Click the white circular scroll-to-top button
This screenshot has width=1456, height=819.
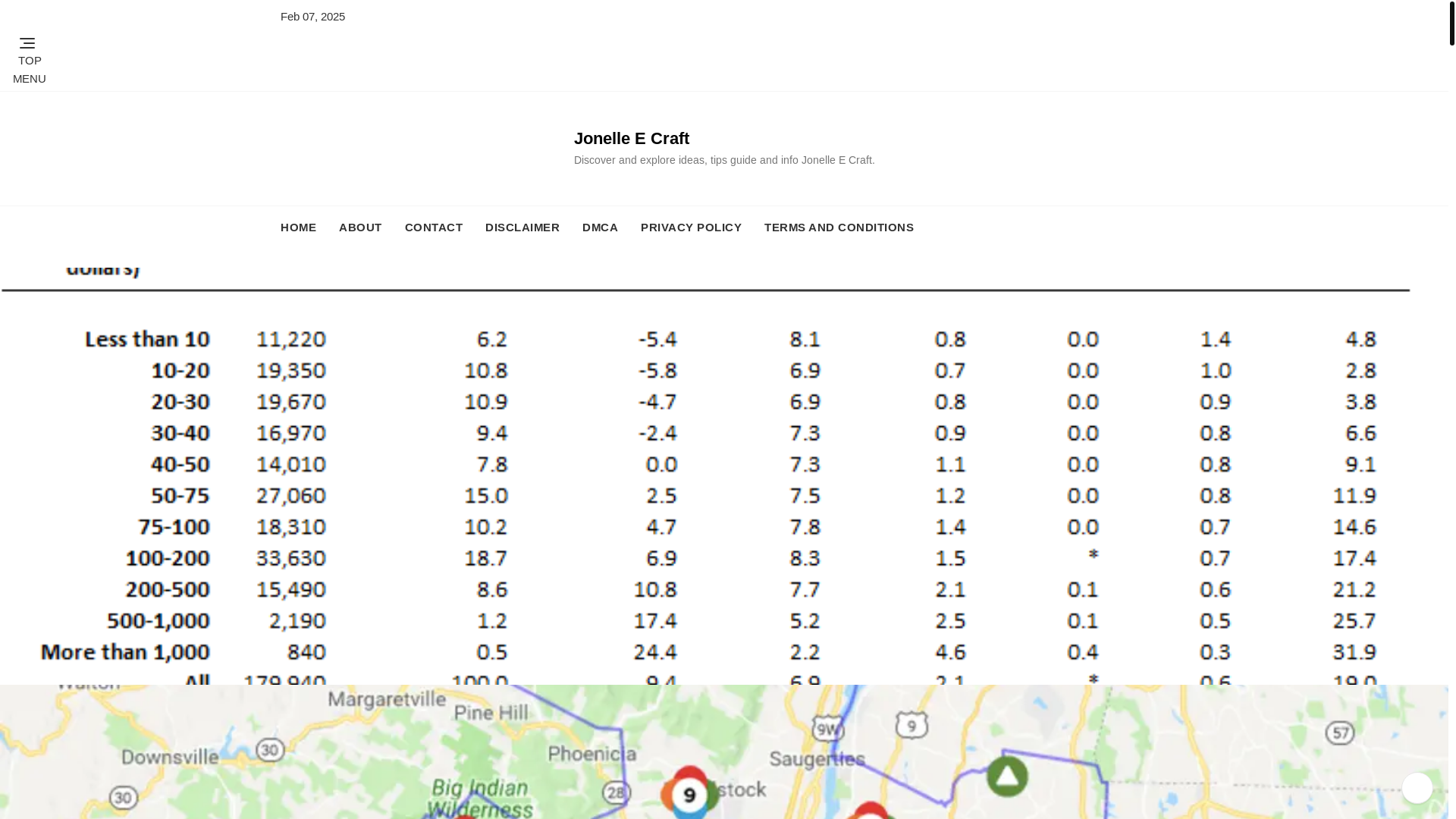[x=1417, y=788]
